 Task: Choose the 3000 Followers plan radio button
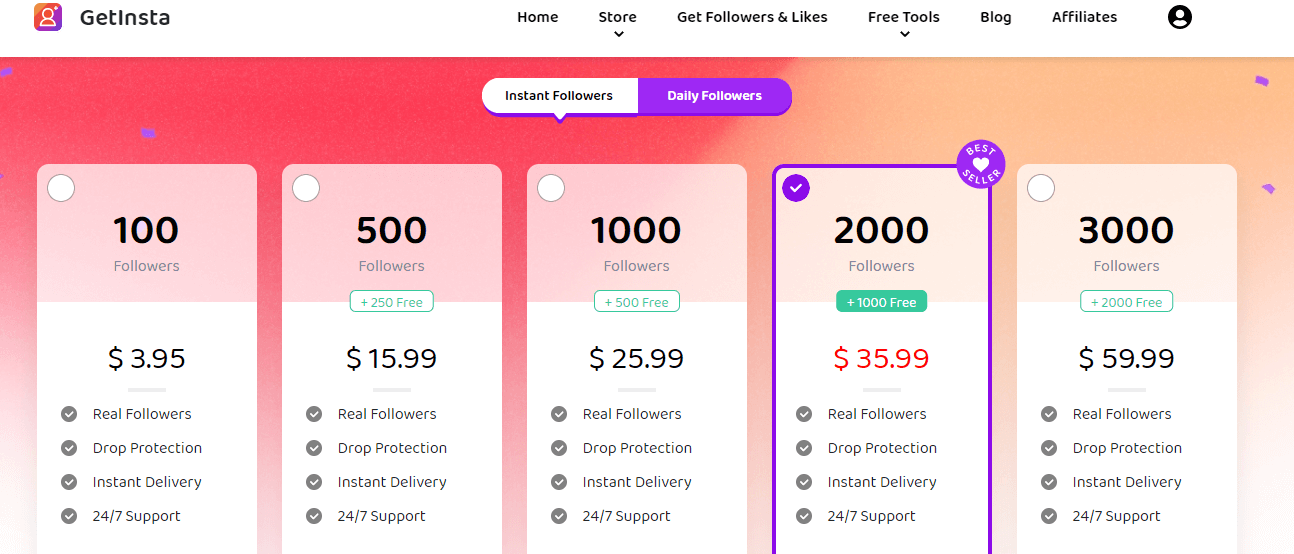pos(1041,188)
